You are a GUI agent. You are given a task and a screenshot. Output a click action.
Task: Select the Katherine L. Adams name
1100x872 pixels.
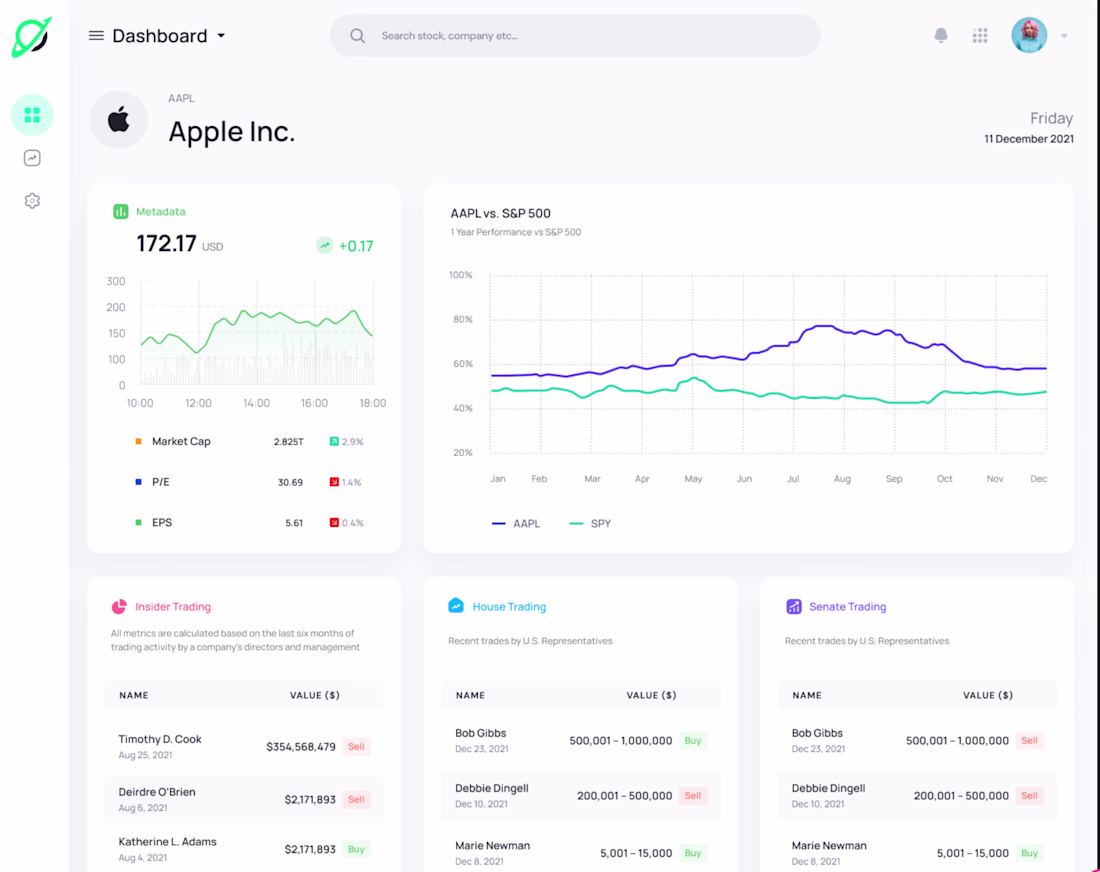pos(168,842)
